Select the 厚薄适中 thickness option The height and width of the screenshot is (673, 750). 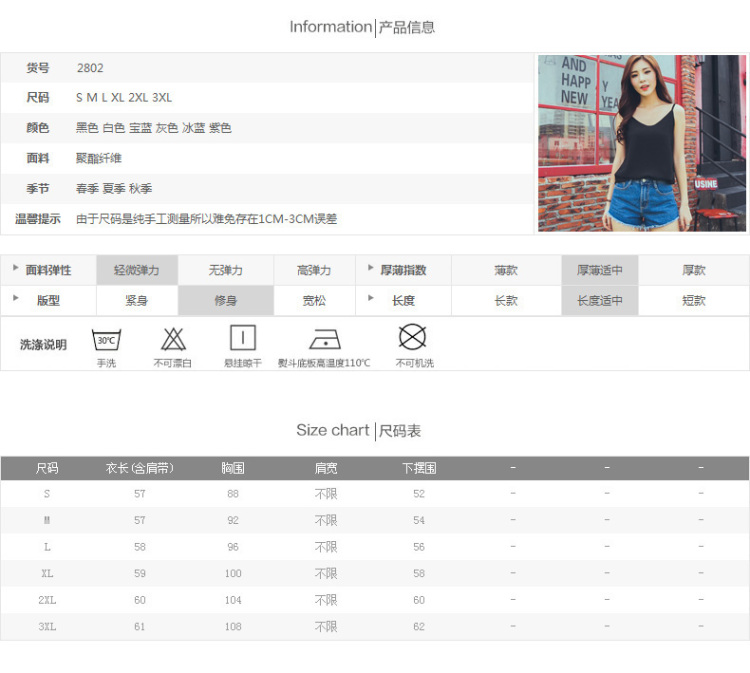coord(599,270)
